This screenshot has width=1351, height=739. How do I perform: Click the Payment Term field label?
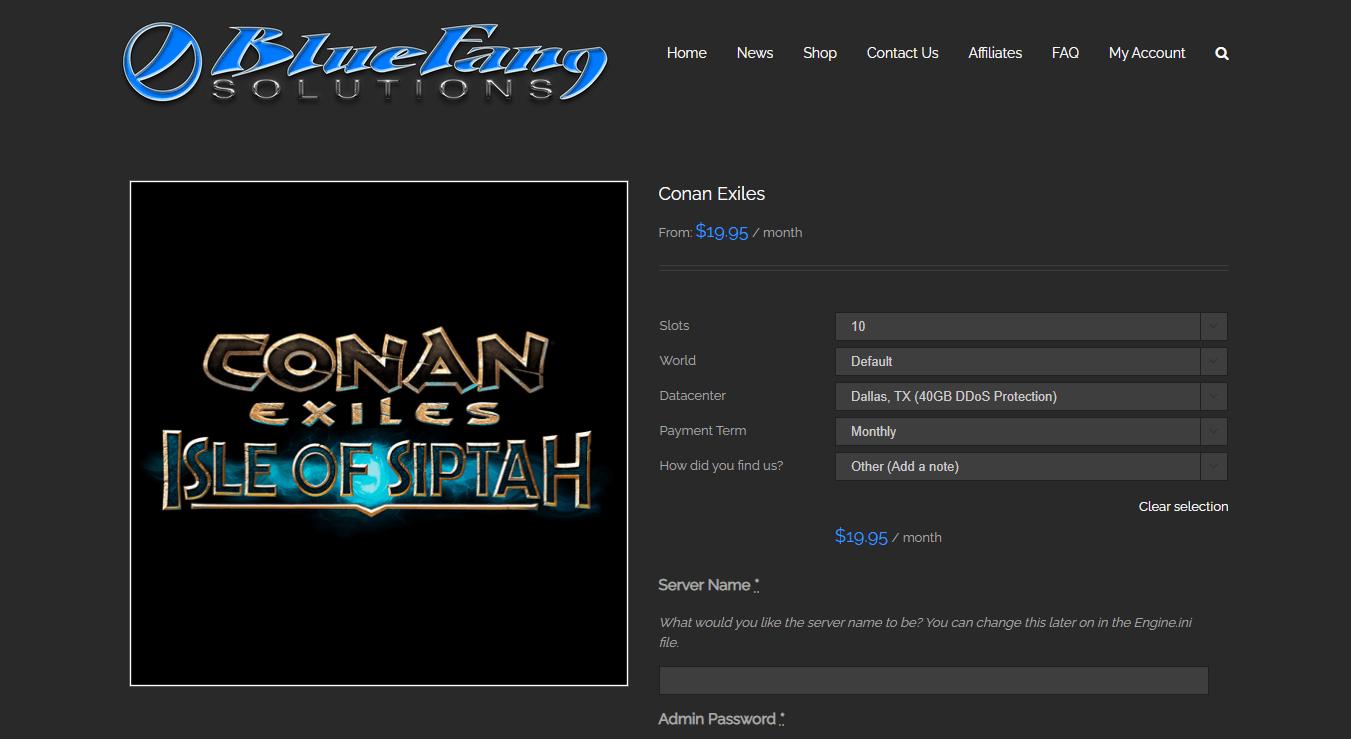[702, 431]
